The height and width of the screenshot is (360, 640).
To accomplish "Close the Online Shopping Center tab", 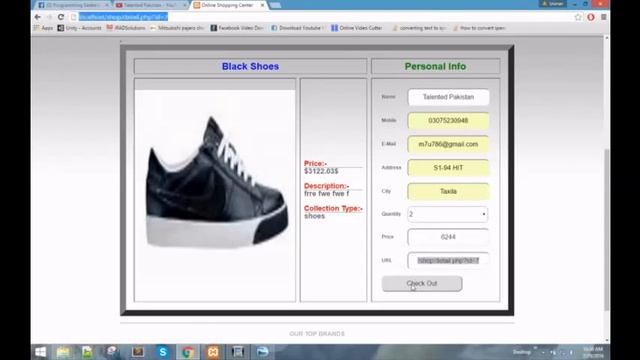I will click(262, 5).
